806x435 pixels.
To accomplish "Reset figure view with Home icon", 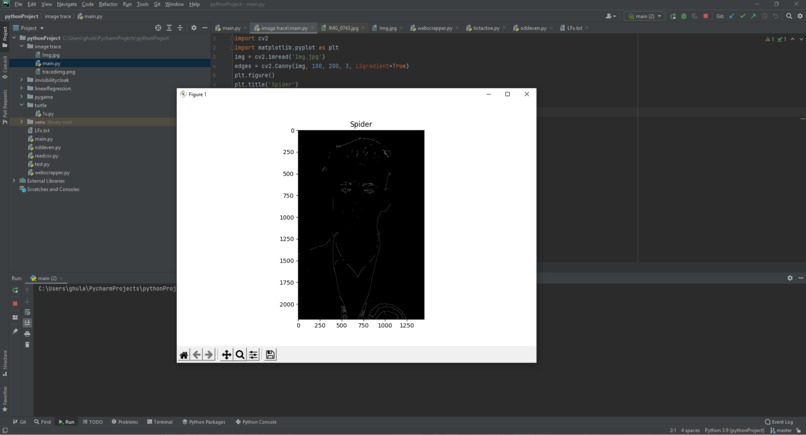I will [x=184, y=355].
